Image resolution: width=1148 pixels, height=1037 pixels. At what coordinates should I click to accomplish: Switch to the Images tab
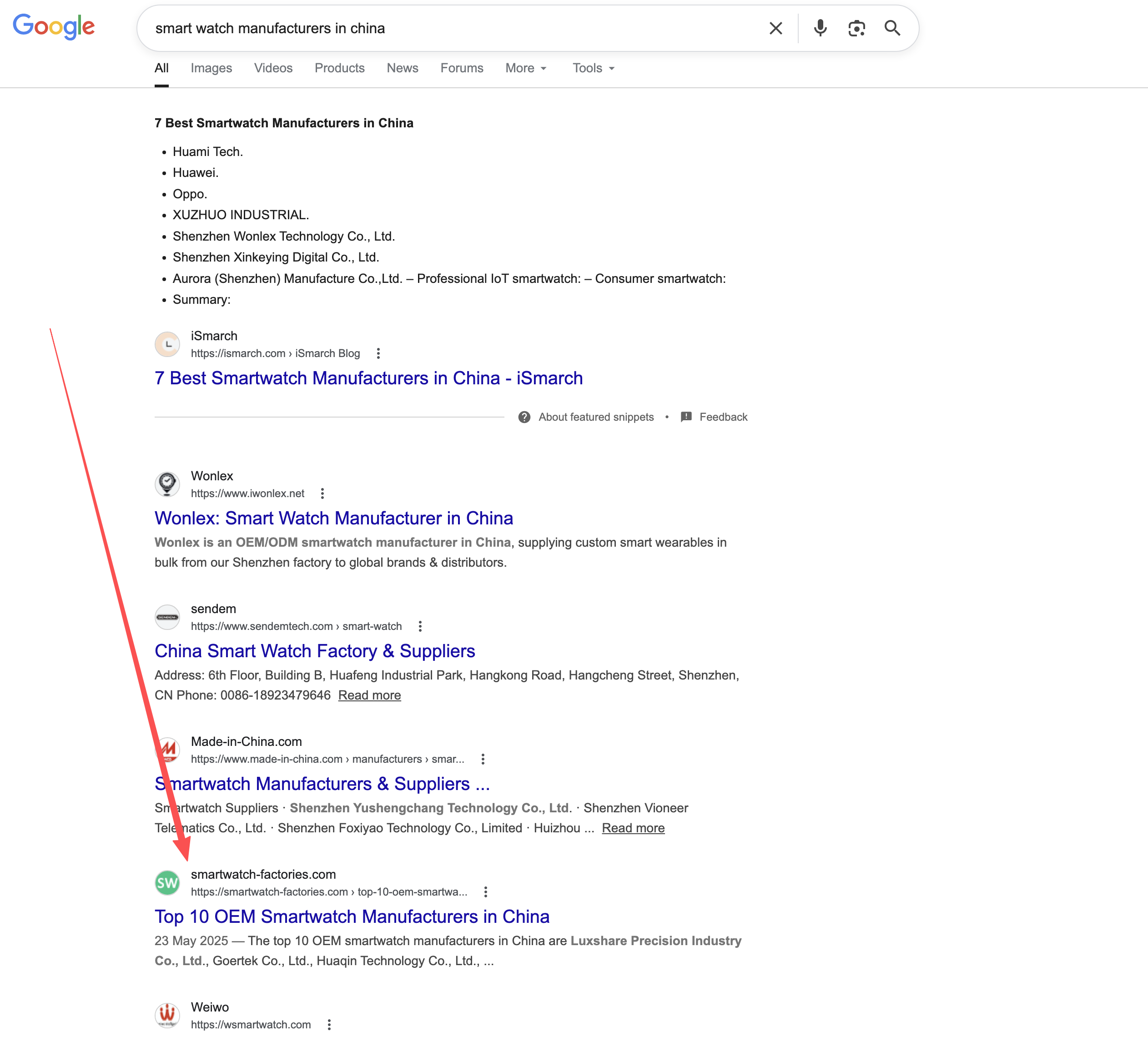click(x=211, y=68)
